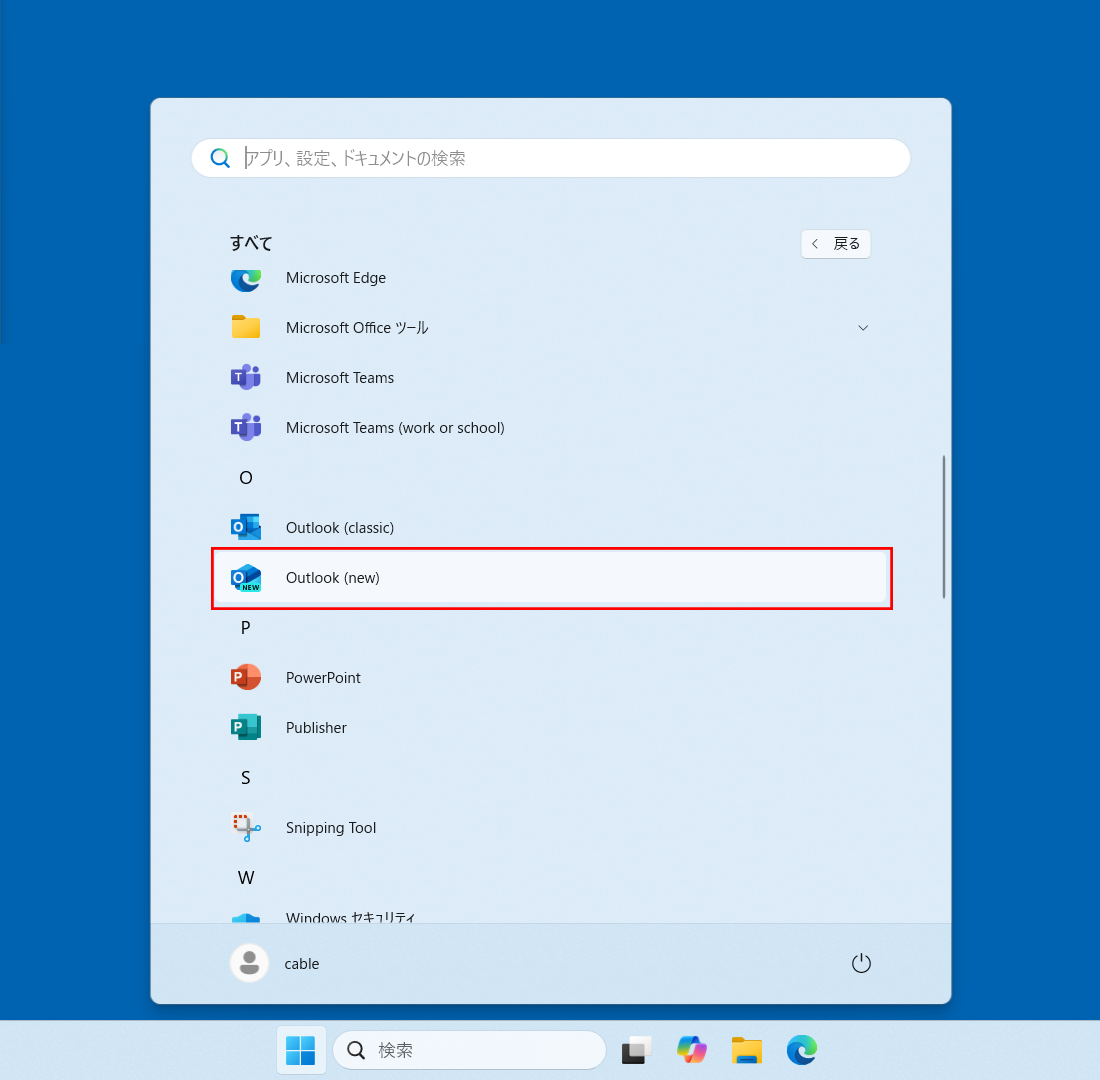1100x1080 pixels.
Task: Click Microsoft Teams (work or school) label
Action: 395,427
